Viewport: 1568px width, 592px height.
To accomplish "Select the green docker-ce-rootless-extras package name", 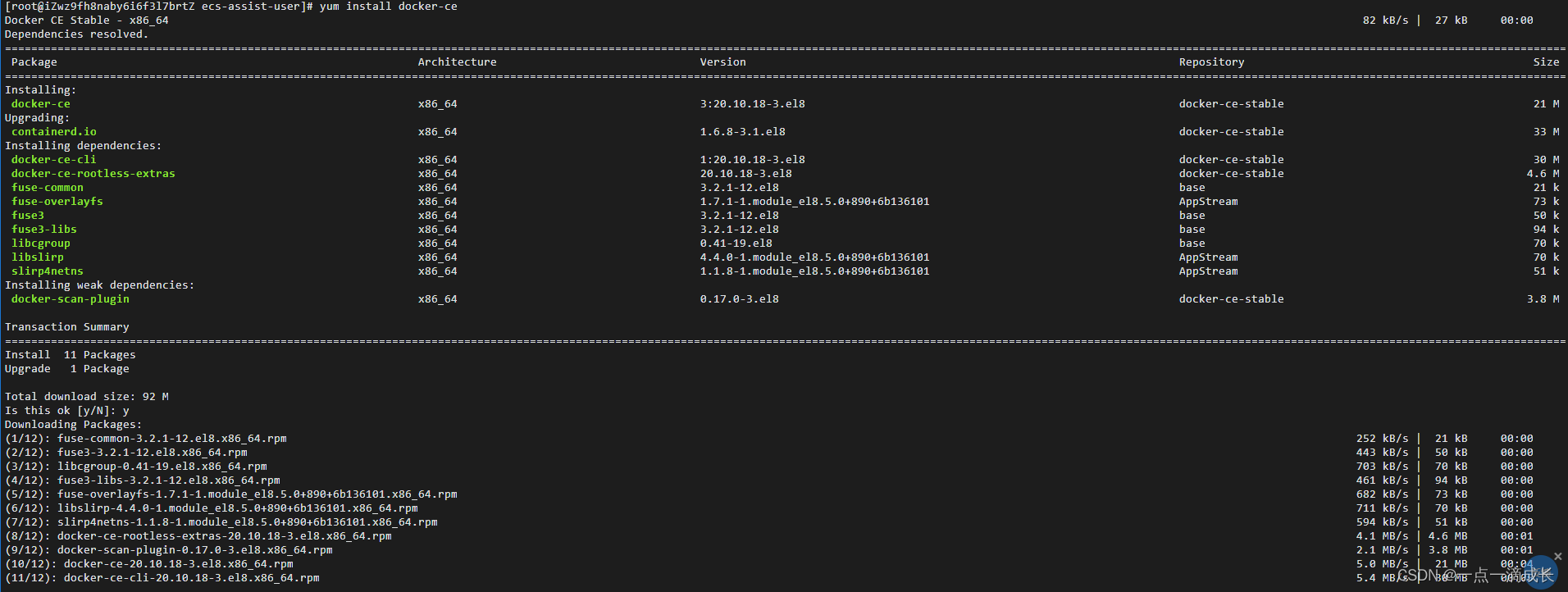I will (x=93, y=174).
